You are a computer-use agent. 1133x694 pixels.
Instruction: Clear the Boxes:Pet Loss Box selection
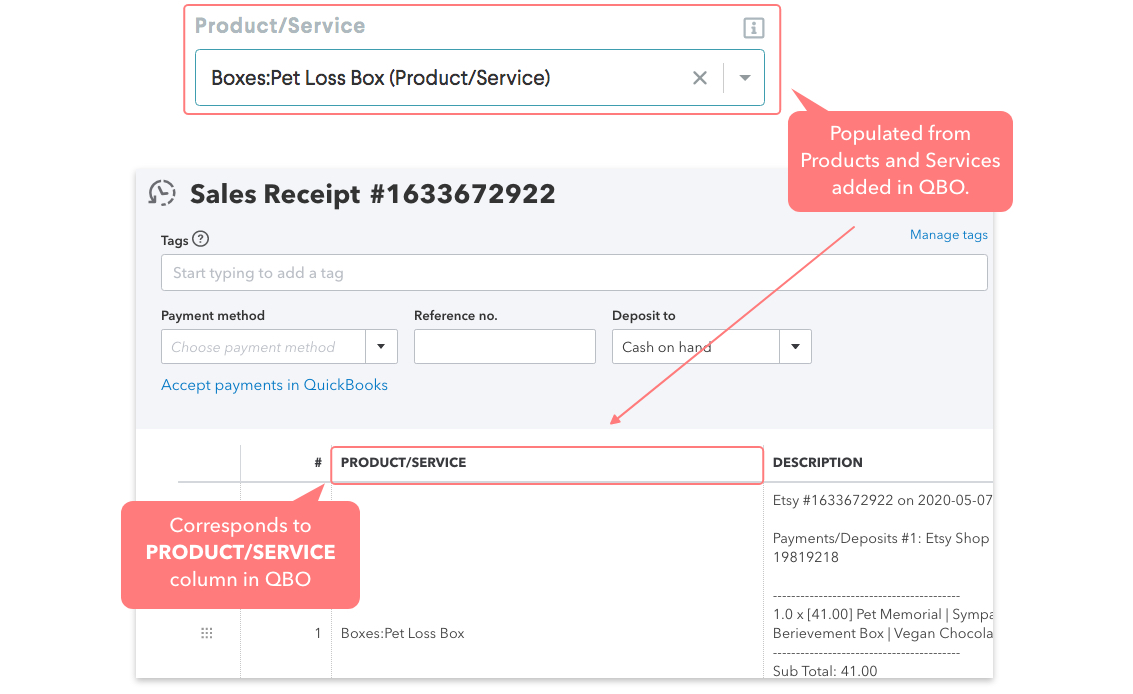click(x=700, y=78)
